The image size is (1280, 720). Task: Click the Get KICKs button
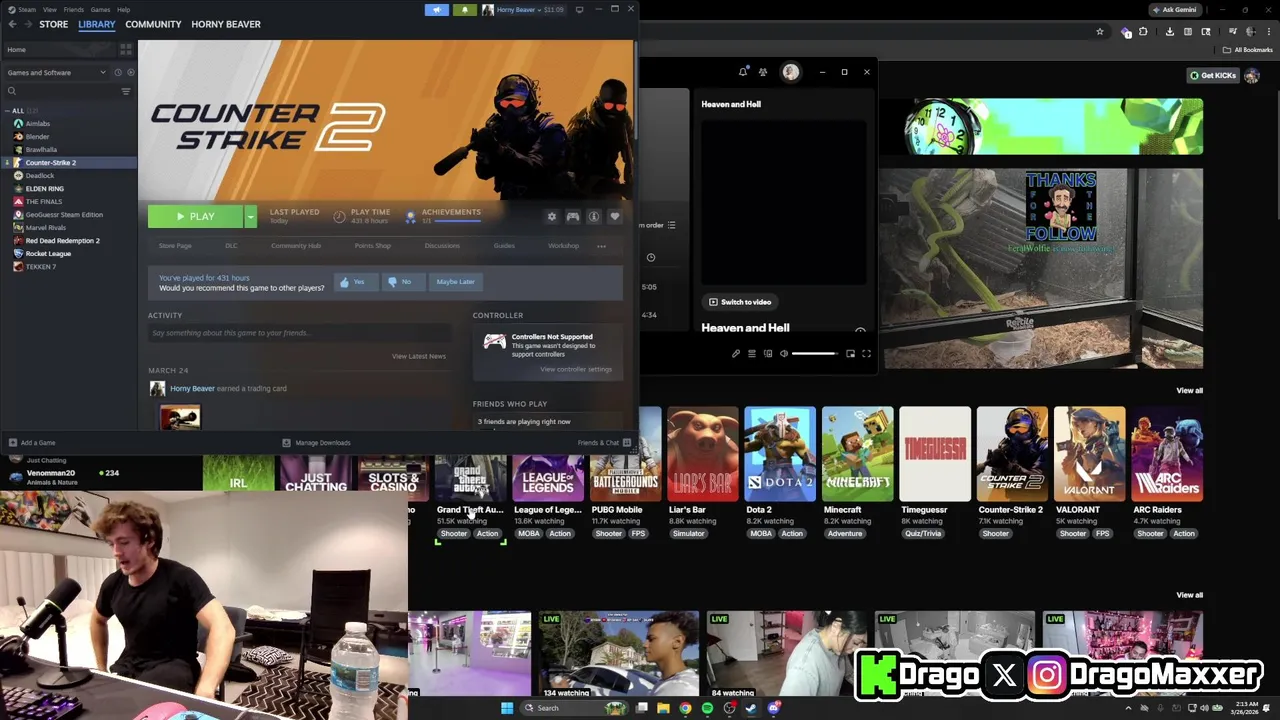coord(1213,75)
